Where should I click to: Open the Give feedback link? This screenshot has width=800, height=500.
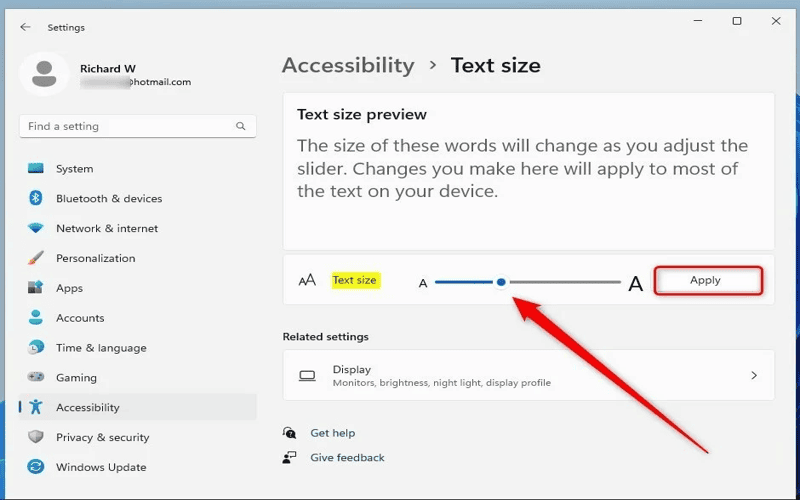pos(347,458)
